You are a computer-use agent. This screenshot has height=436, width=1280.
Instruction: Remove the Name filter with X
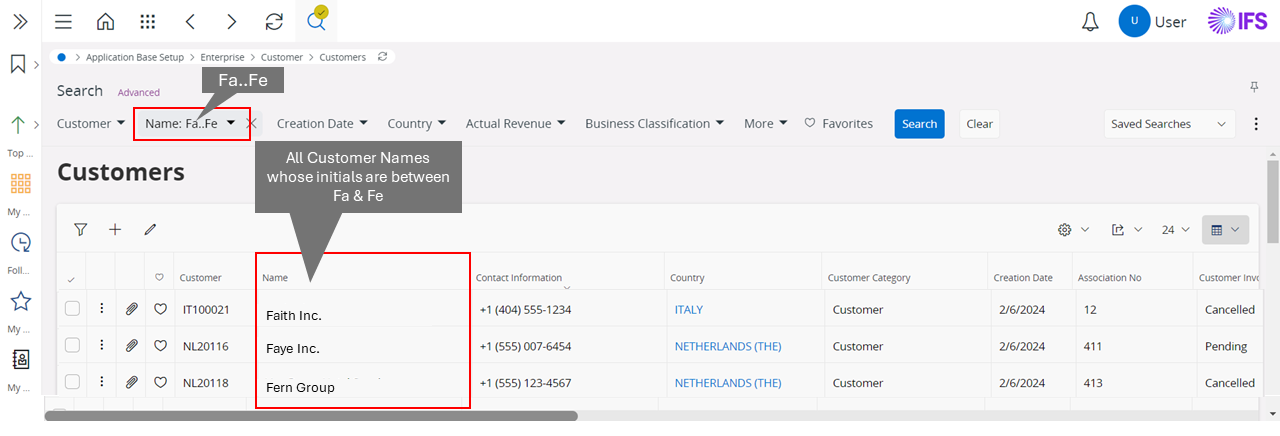coord(252,123)
